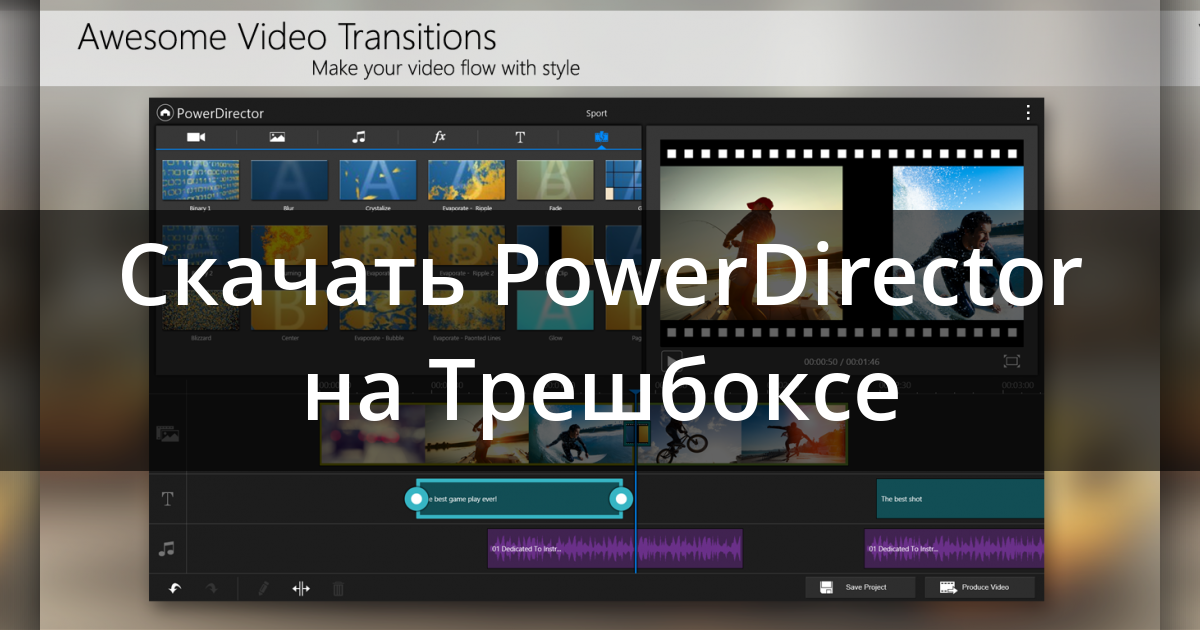Choose the Blur transition thumbnail
The width and height of the screenshot is (1200, 630).
point(289,181)
